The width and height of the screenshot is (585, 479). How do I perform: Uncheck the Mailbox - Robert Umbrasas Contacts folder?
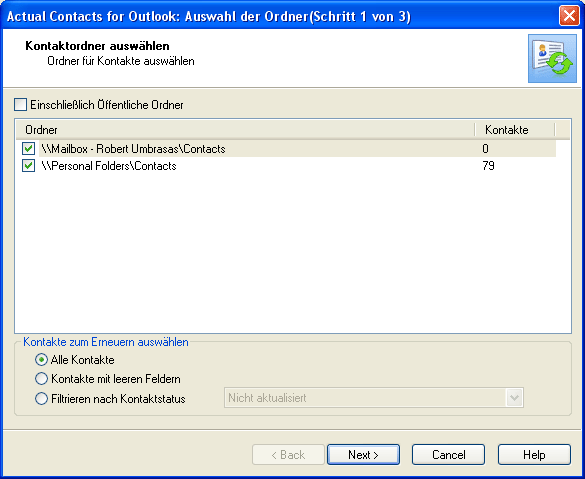point(28,148)
